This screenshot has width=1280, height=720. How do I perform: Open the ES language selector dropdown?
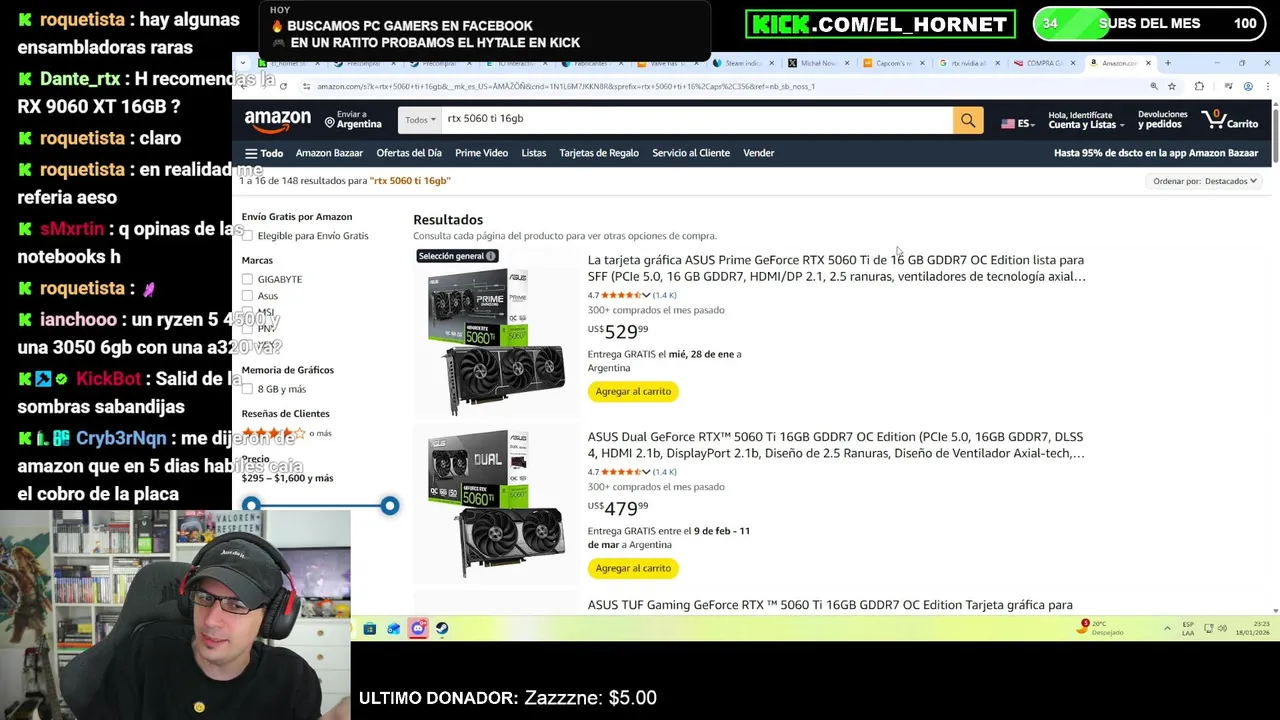tap(1016, 123)
